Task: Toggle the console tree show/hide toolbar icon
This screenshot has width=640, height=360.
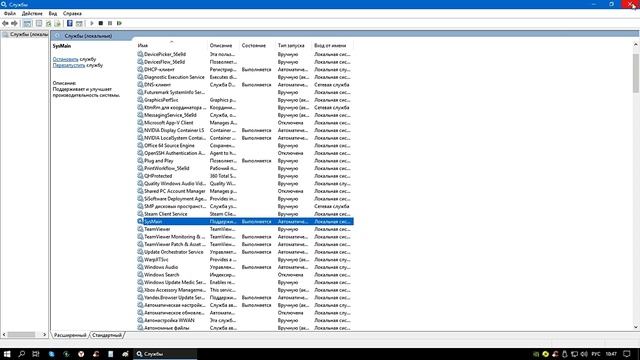Action: tap(27, 23)
